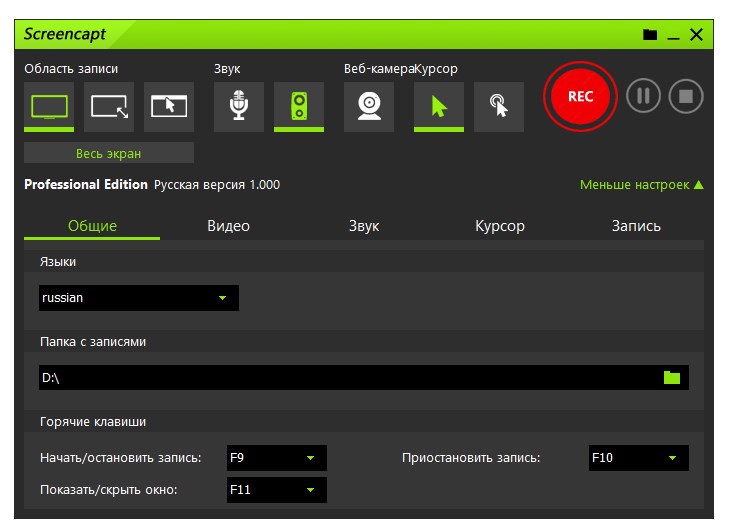
Task: Click the Professional Edition label
Action: (86, 185)
